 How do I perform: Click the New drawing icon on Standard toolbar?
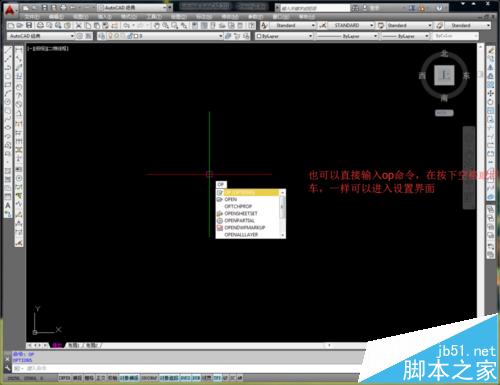click(x=11, y=25)
